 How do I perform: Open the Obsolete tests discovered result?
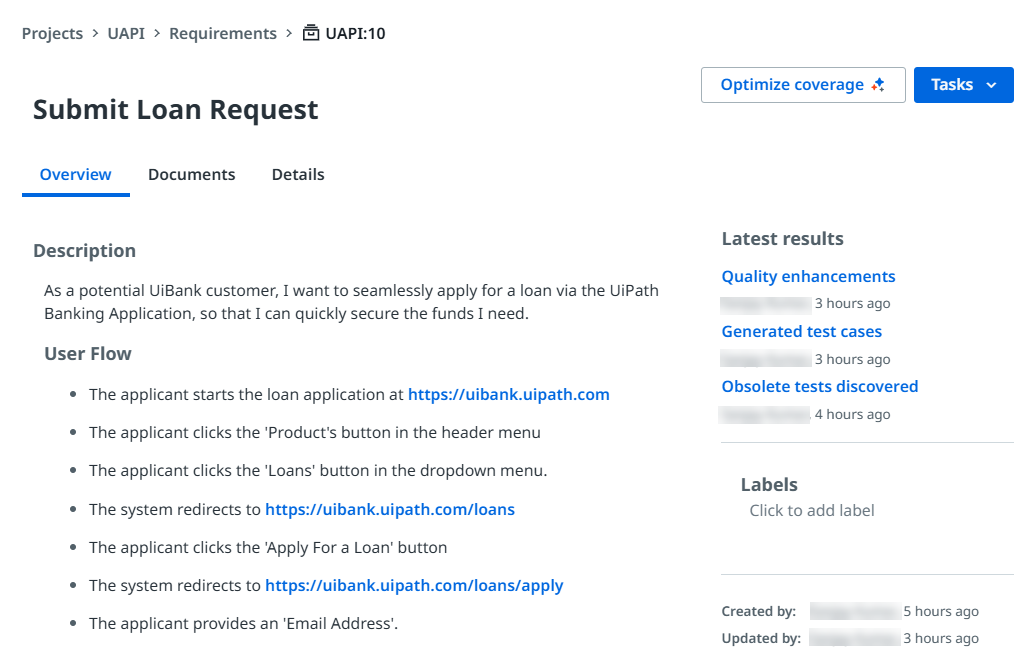click(x=820, y=386)
